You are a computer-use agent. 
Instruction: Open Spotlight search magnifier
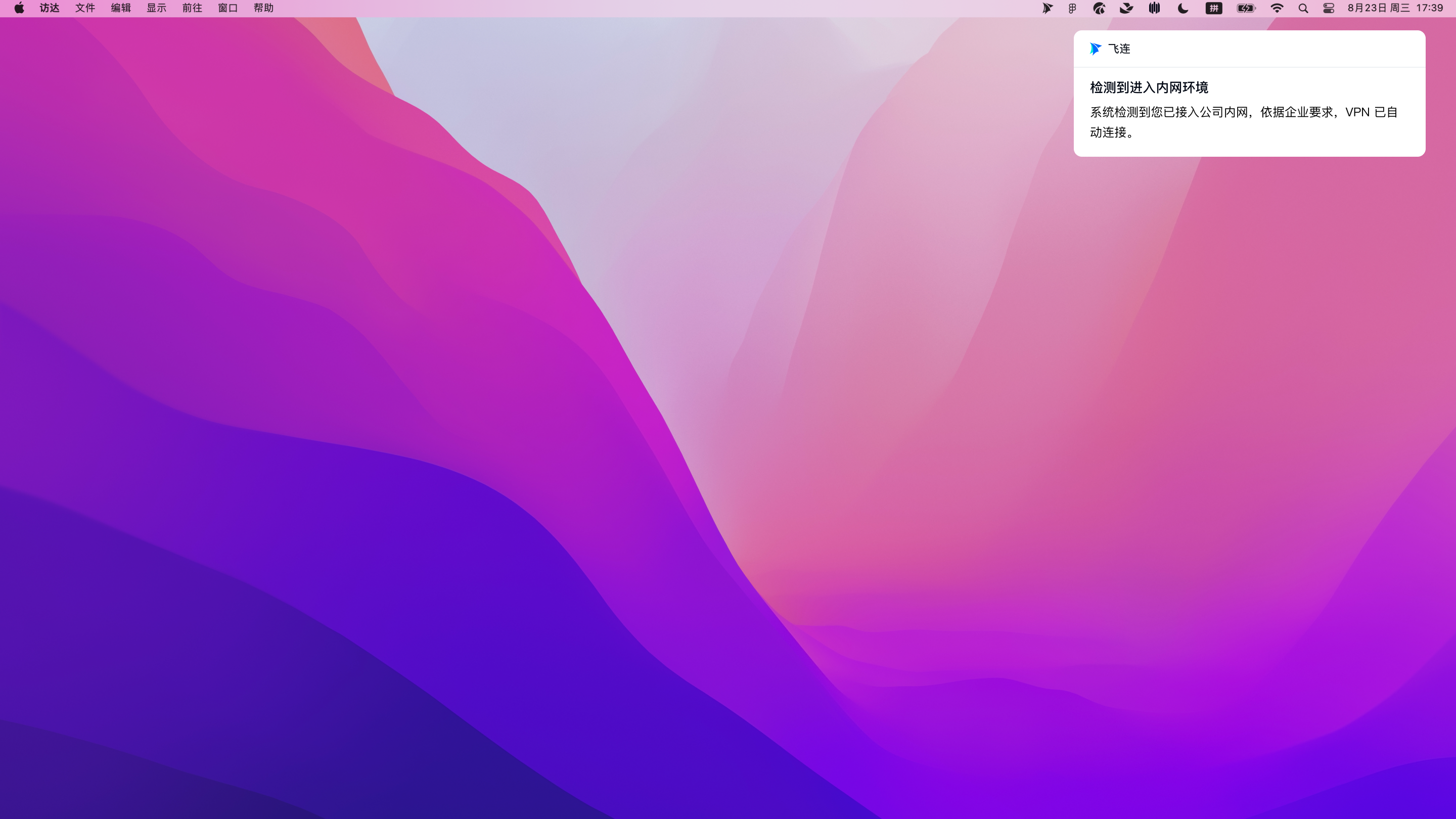1303,8
